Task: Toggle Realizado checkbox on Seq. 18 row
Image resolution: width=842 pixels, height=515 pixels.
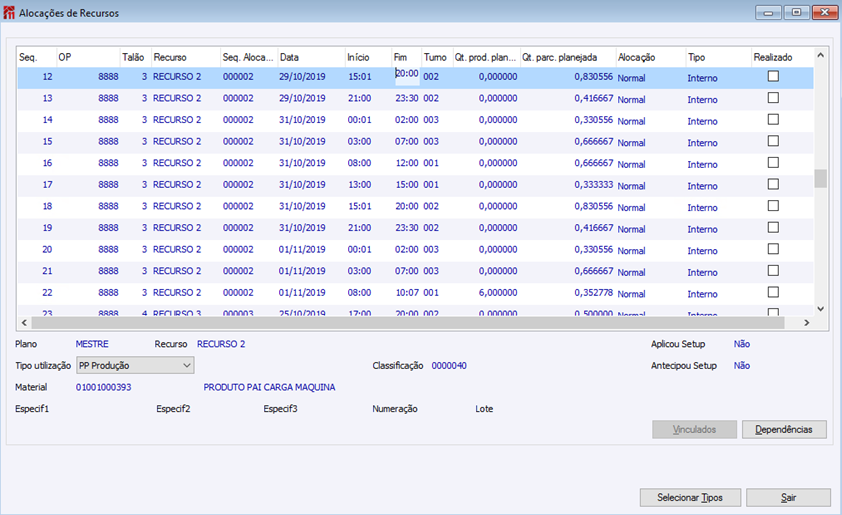Action: coord(773,206)
